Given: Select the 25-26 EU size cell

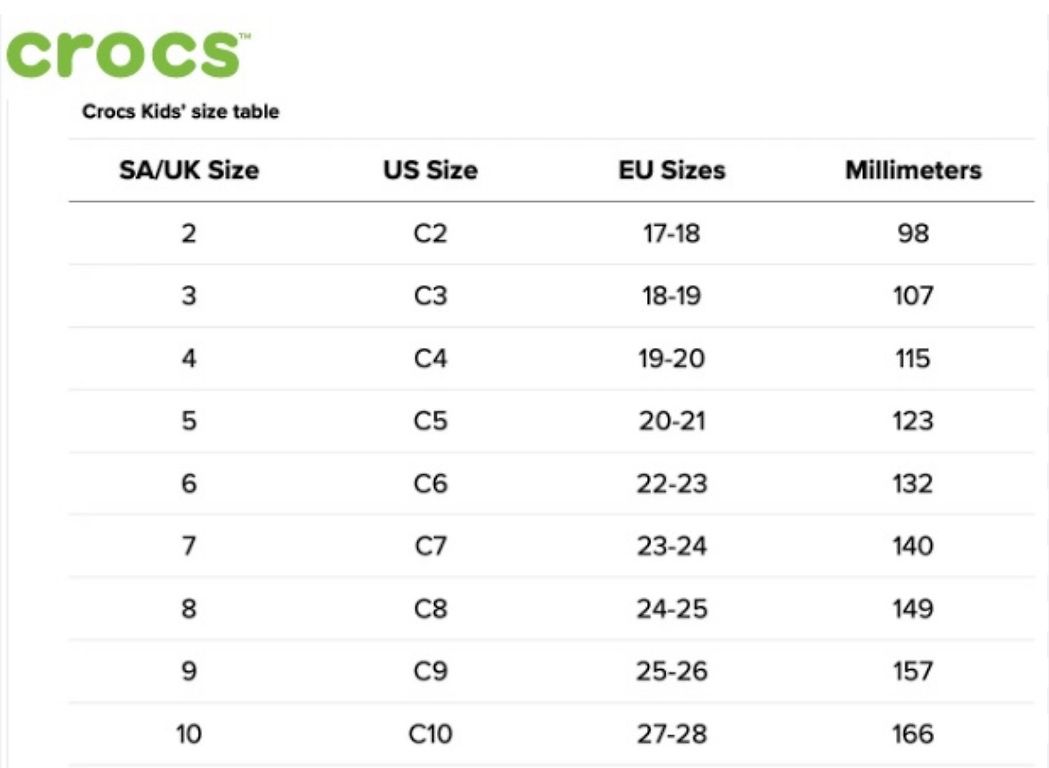Looking at the screenshot, I should click(x=672, y=671).
